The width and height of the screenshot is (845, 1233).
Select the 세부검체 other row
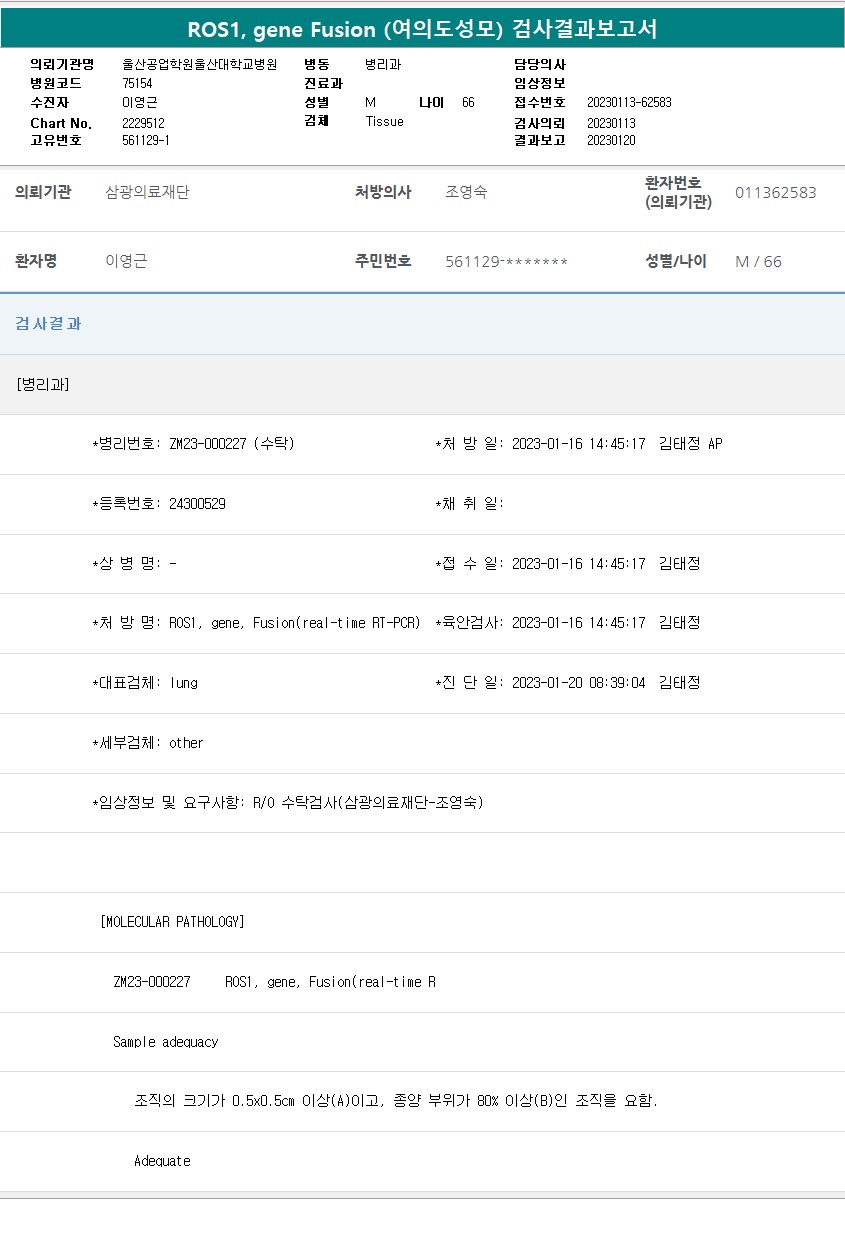(x=148, y=743)
